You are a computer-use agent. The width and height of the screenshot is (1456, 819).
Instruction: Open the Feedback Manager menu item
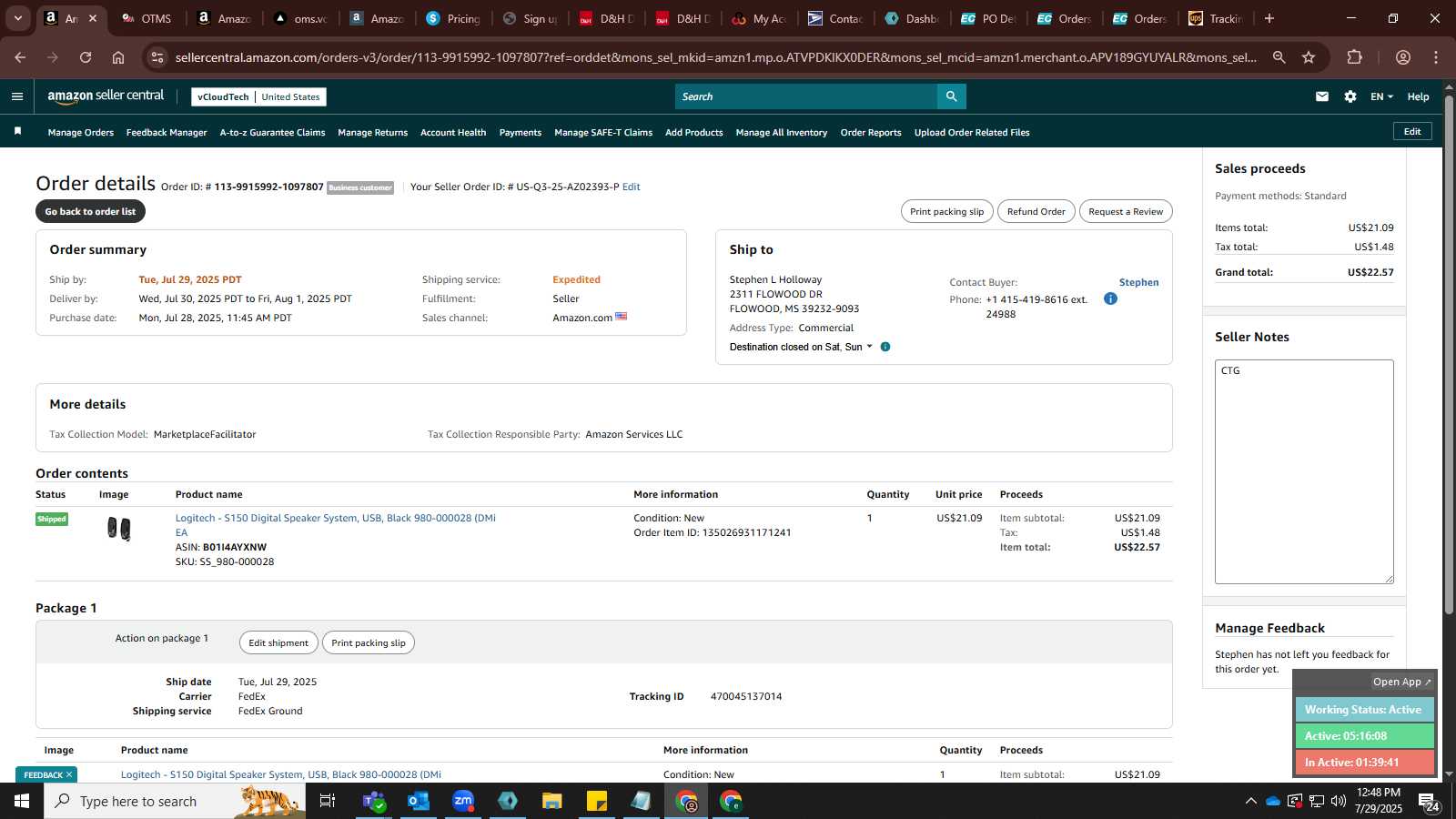click(x=167, y=133)
